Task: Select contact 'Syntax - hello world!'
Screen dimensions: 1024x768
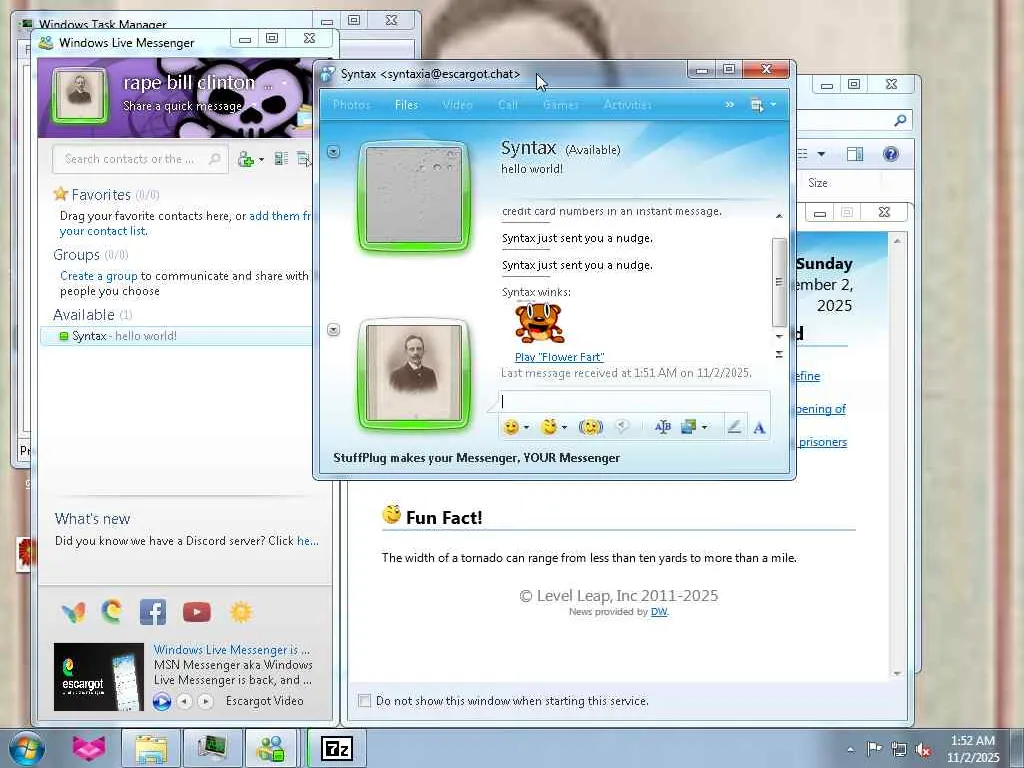Action: tap(176, 336)
